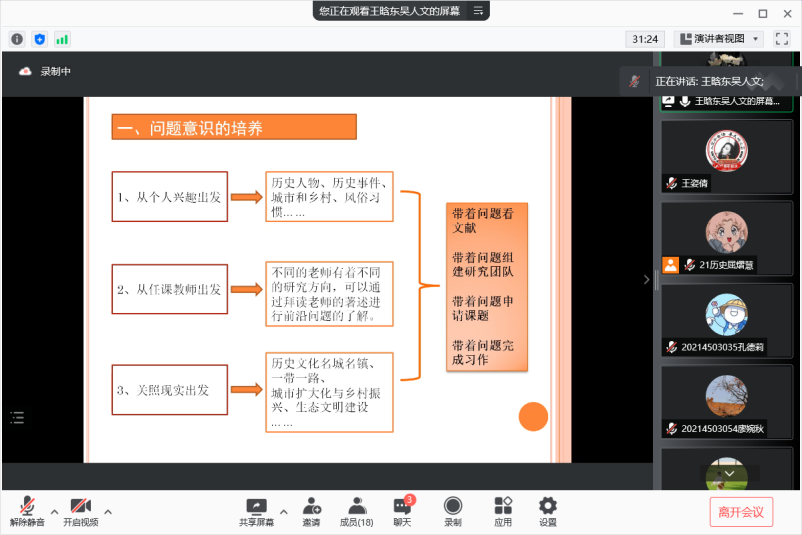The width and height of the screenshot is (802, 535).
Task: Expand audio options arrow beside 解除静音
Action: pyautogui.click(x=54, y=511)
